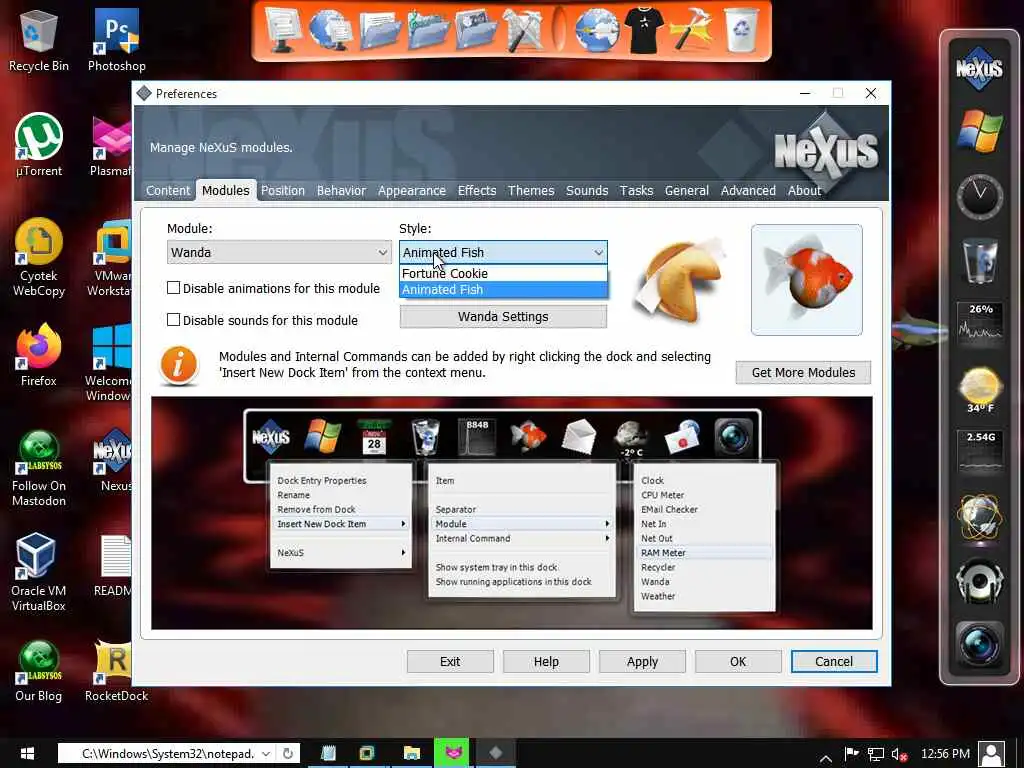Confirm with the OK button

[738, 662]
